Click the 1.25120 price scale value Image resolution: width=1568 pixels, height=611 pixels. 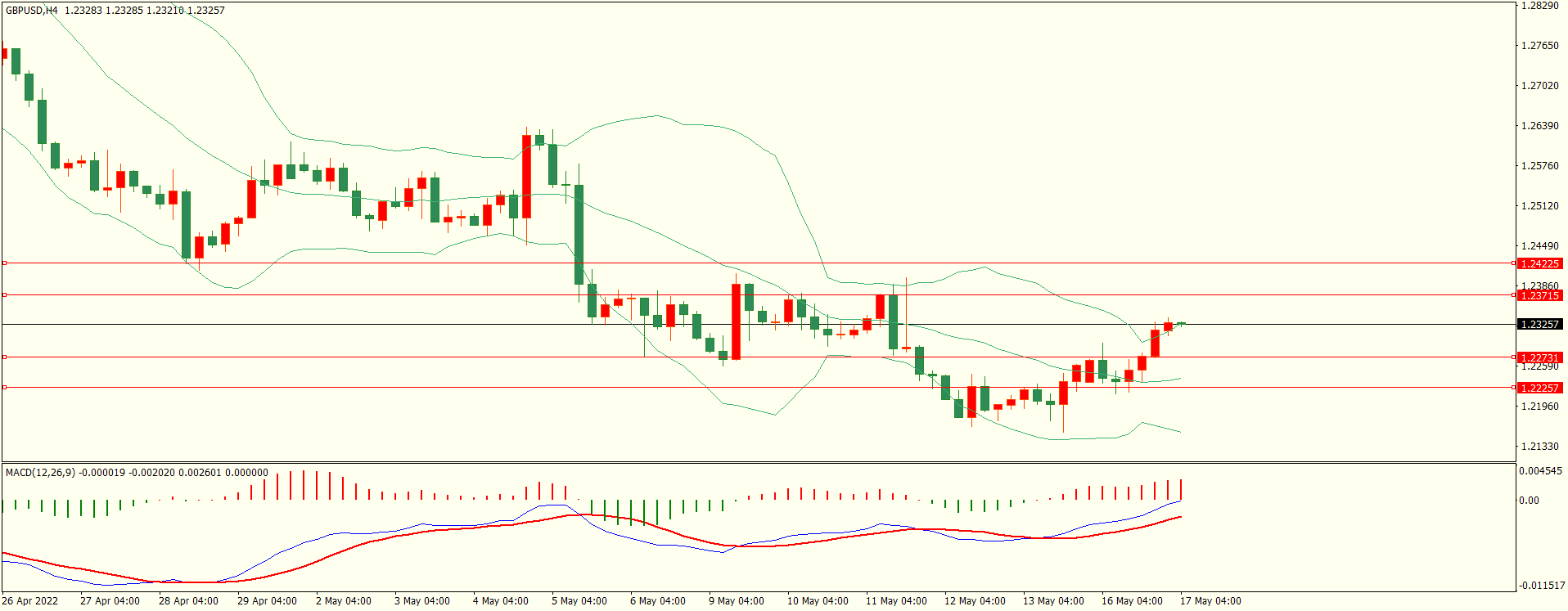point(1539,206)
